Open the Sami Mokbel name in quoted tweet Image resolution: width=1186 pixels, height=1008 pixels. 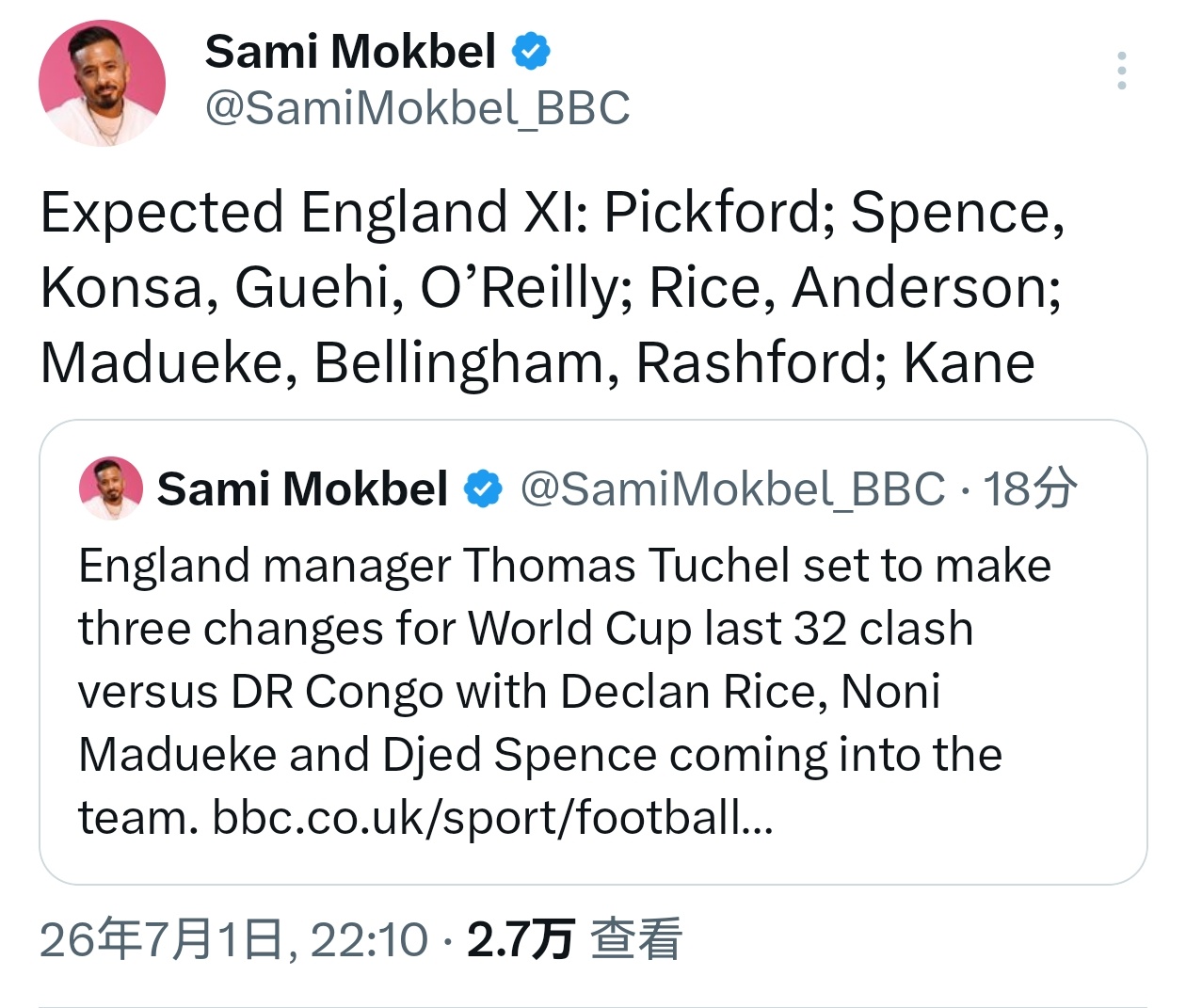point(302,489)
